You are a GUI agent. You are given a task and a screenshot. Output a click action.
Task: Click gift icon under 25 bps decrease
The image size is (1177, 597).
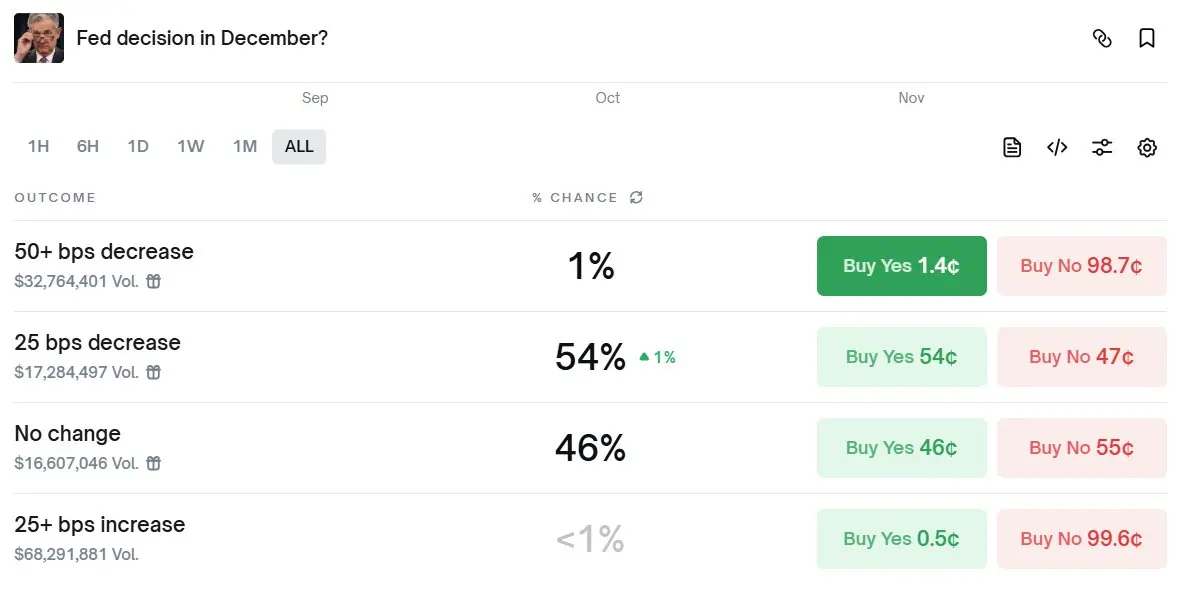153,373
